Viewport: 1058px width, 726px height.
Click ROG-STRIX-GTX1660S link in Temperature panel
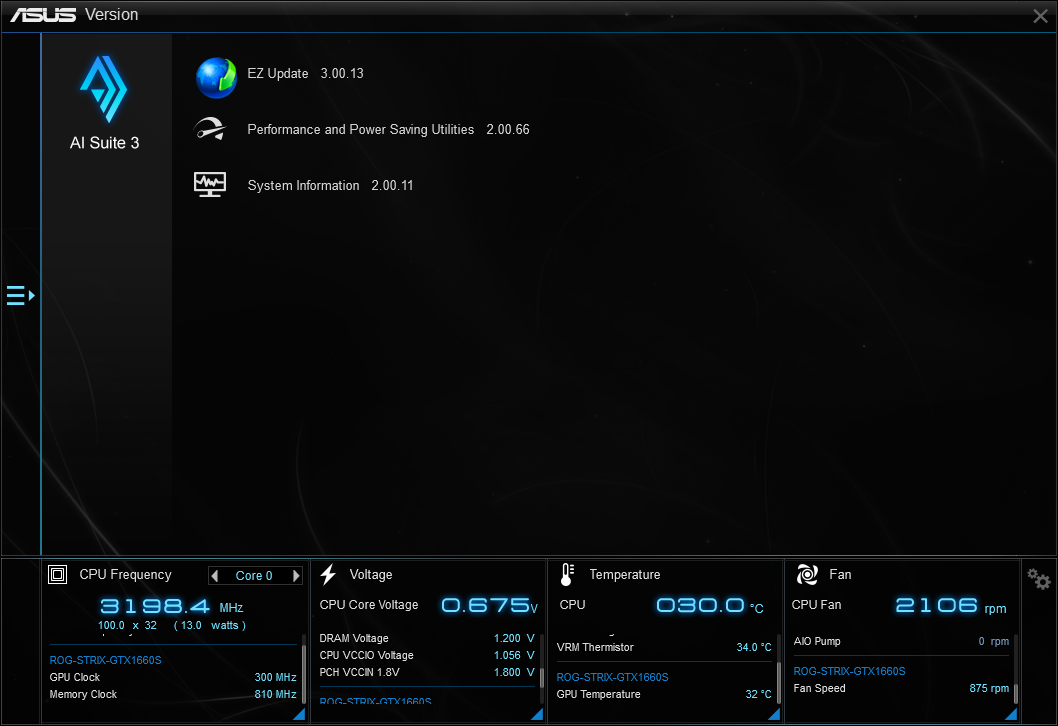612,677
